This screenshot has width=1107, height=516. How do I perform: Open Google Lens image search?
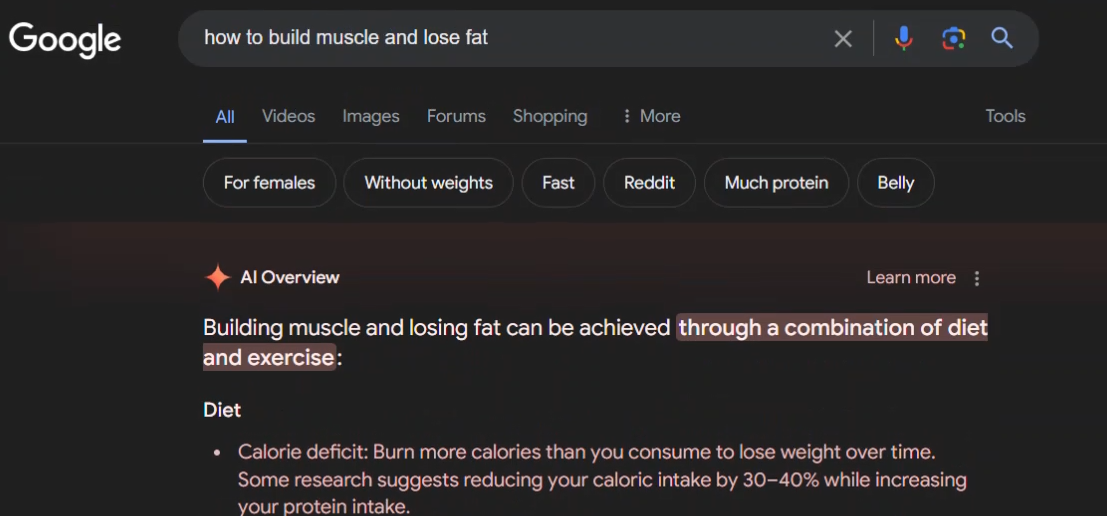[953, 38]
